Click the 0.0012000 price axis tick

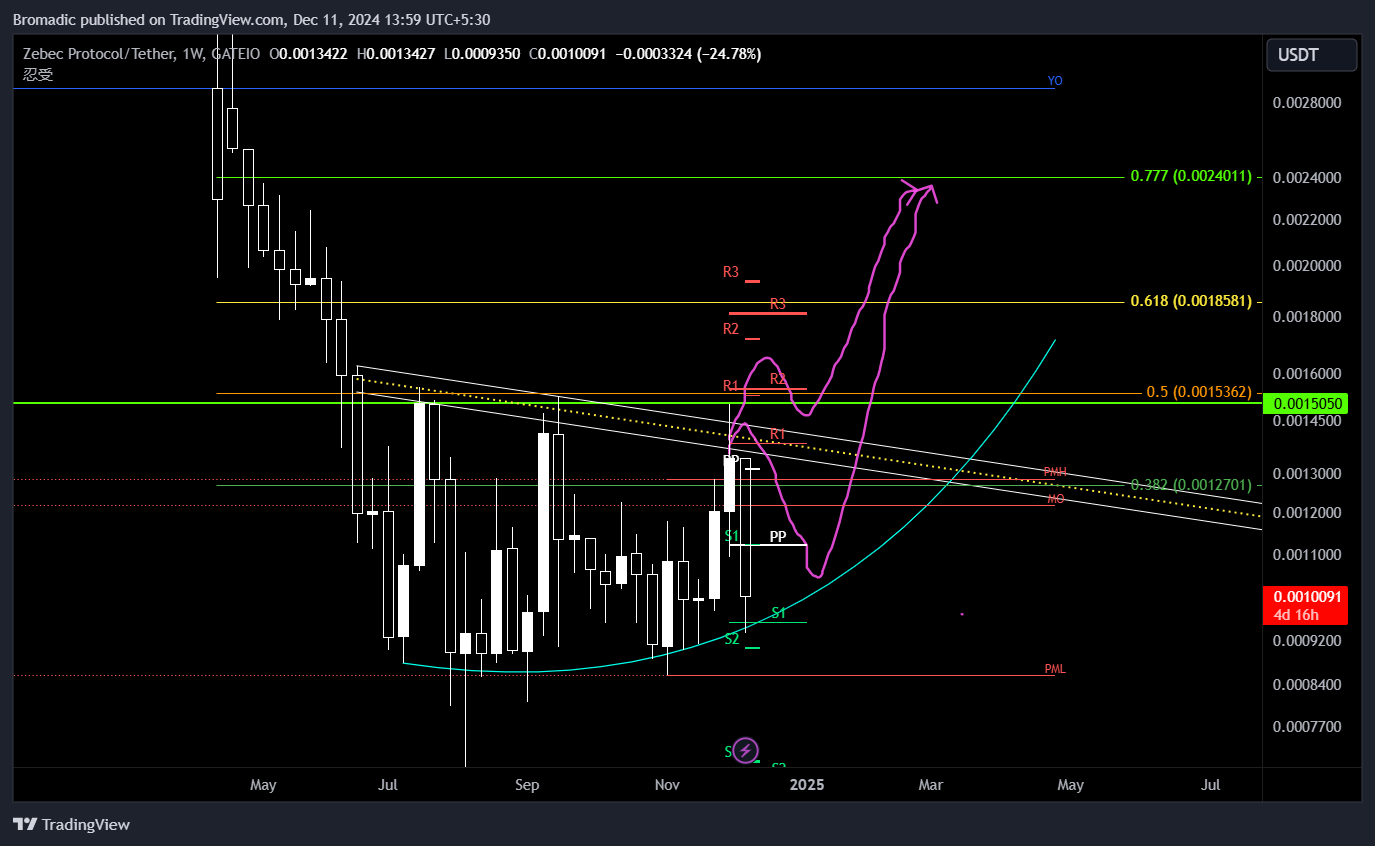[x=1306, y=513]
